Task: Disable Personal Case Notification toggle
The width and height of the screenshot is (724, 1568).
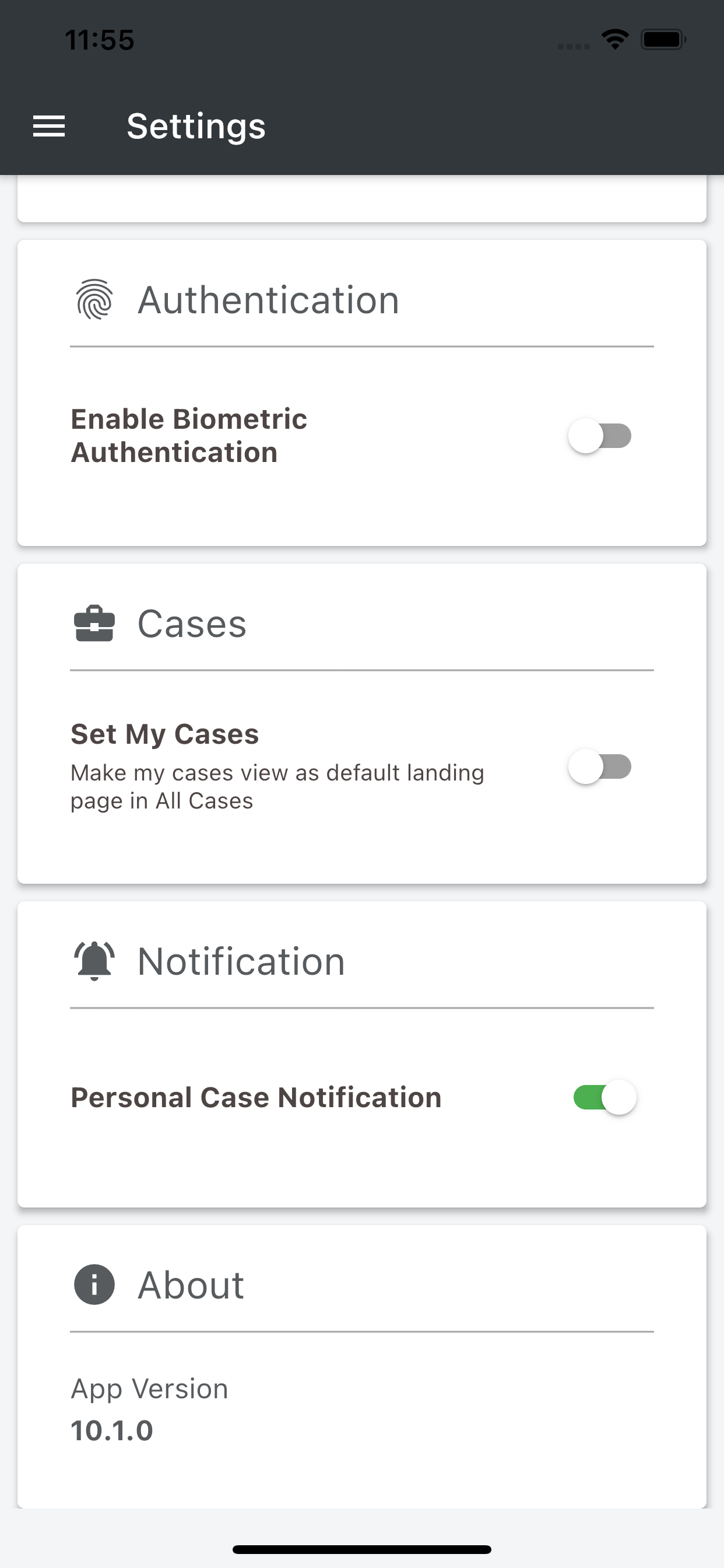Action: [604, 1097]
